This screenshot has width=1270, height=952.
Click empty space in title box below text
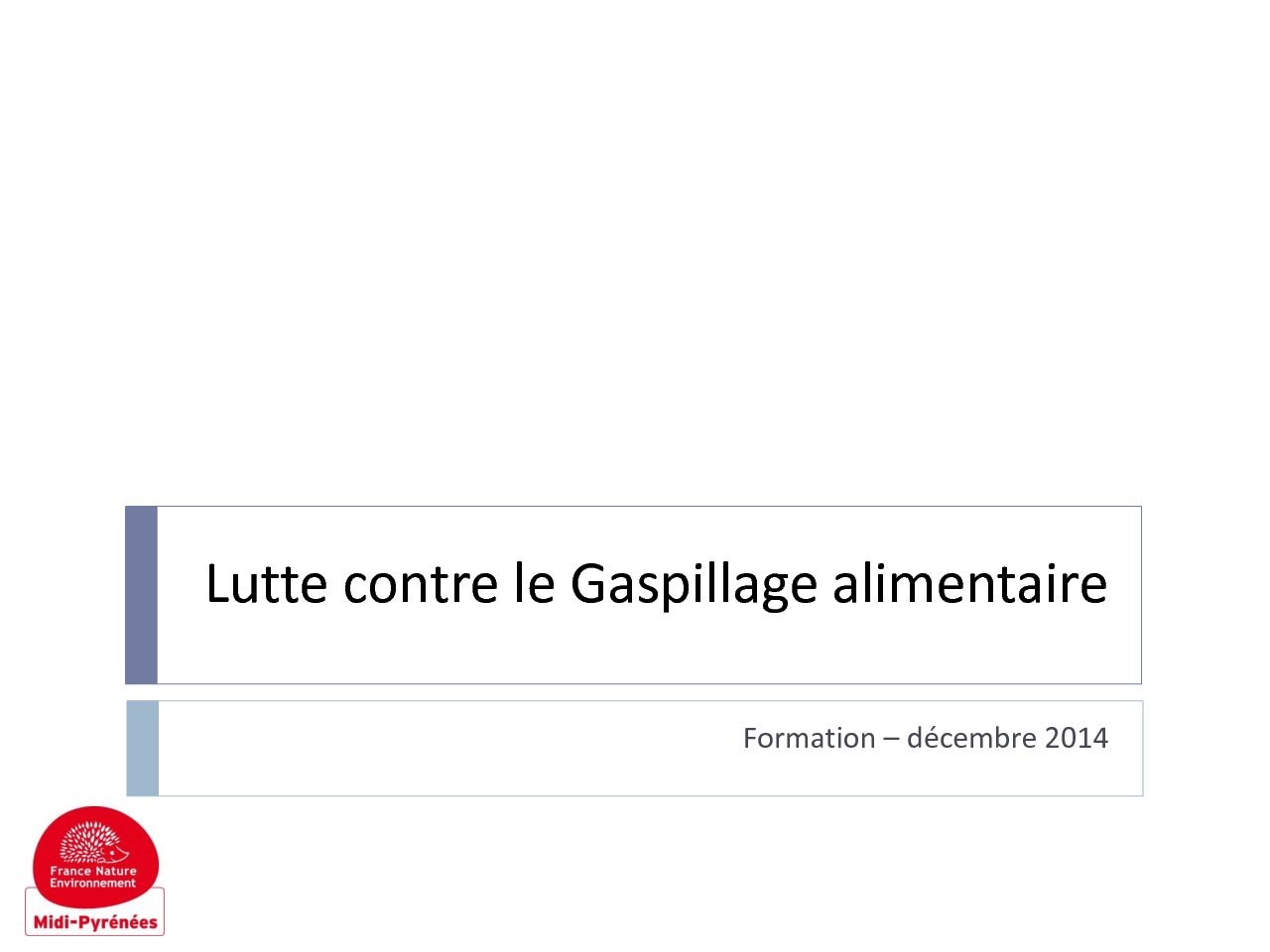(x=649, y=650)
